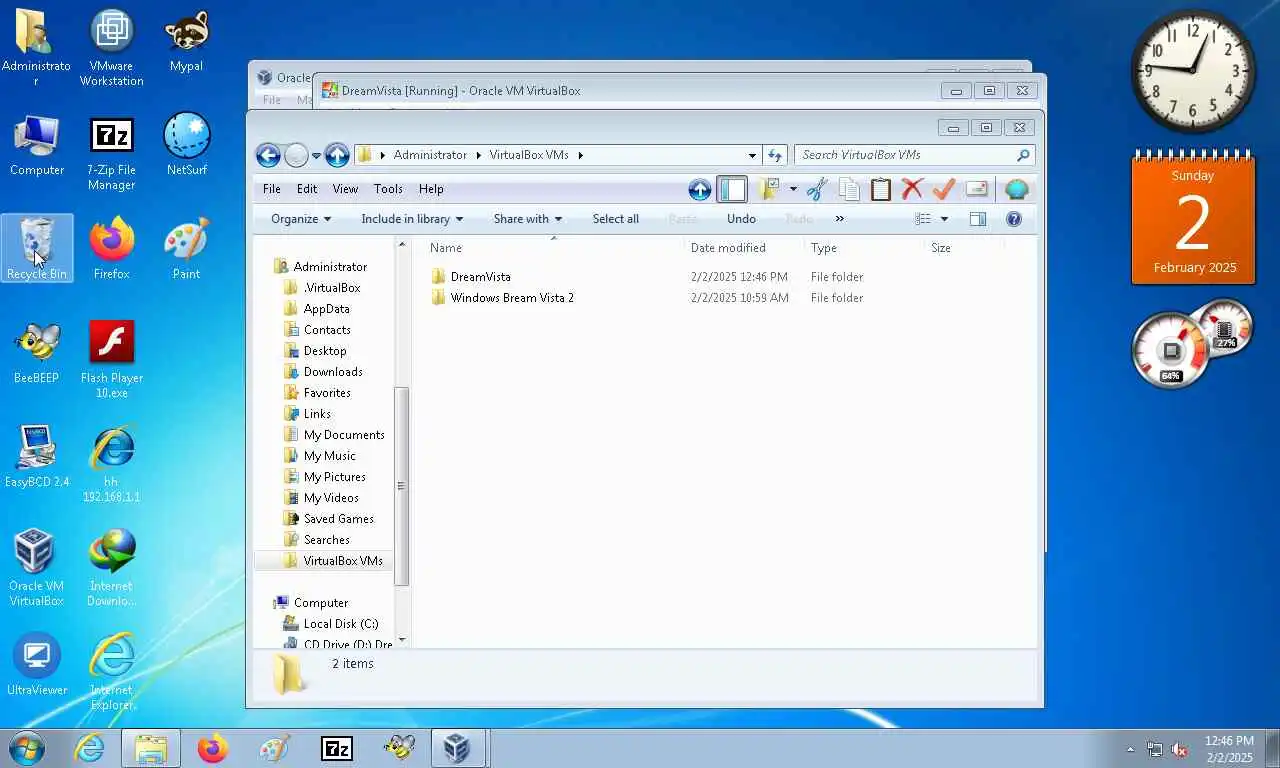Open recent pages dropdown next to Forward button
This screenshot has height=768, width=1280.
tap(316, 156)
